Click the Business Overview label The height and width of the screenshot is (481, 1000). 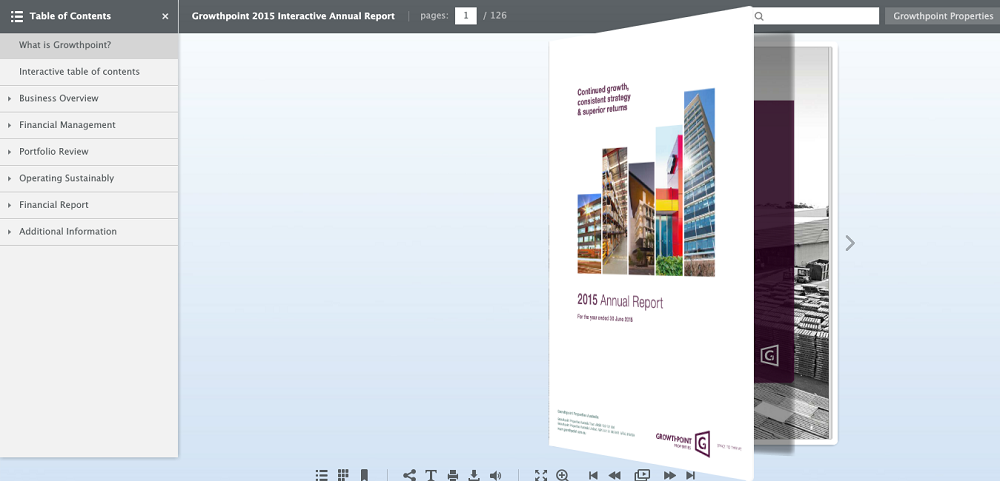click(x=59, y=98)
